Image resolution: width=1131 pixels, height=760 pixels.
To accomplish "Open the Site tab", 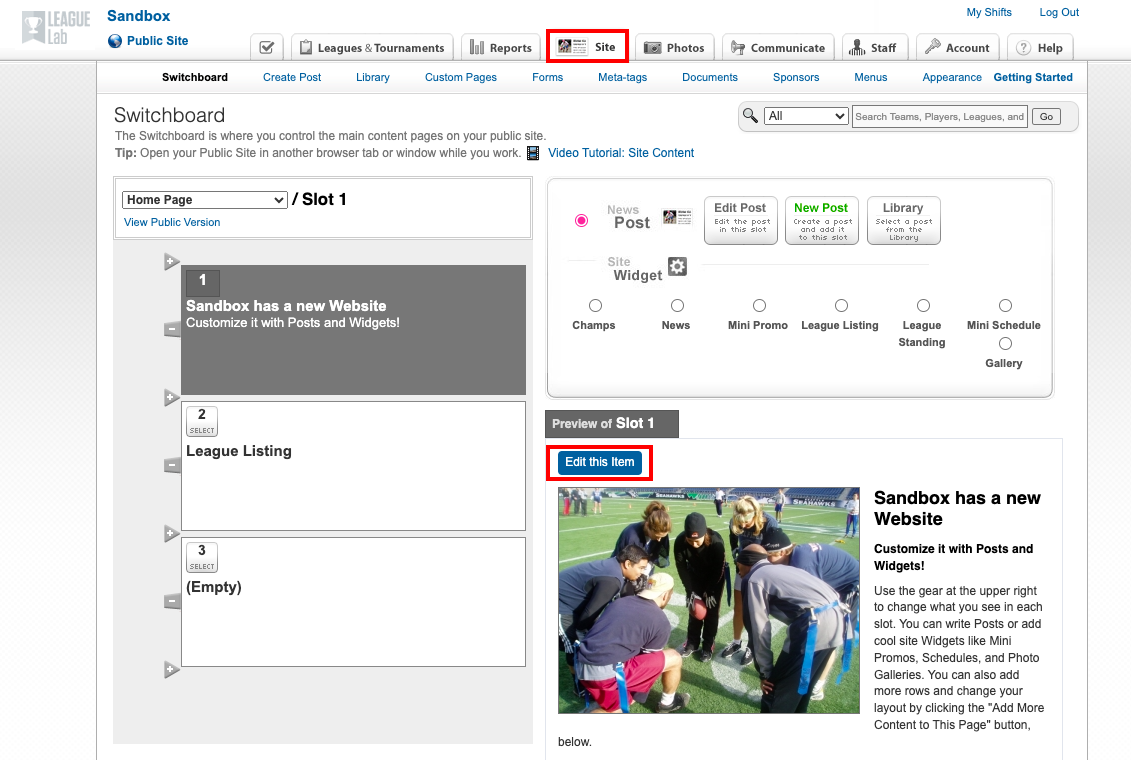I will [587, 47].
